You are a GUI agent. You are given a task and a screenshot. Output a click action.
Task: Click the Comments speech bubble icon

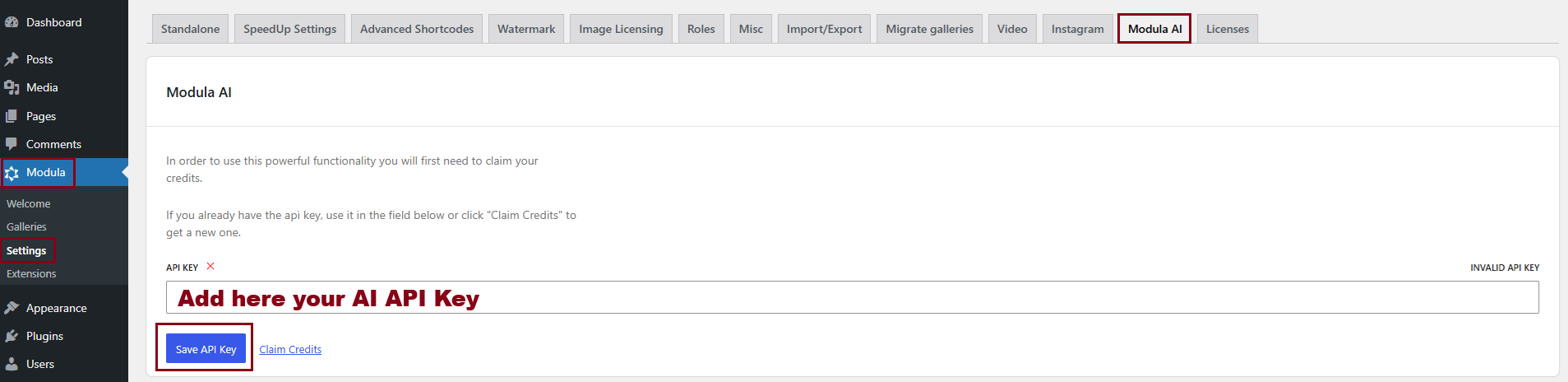pos(12,144)
